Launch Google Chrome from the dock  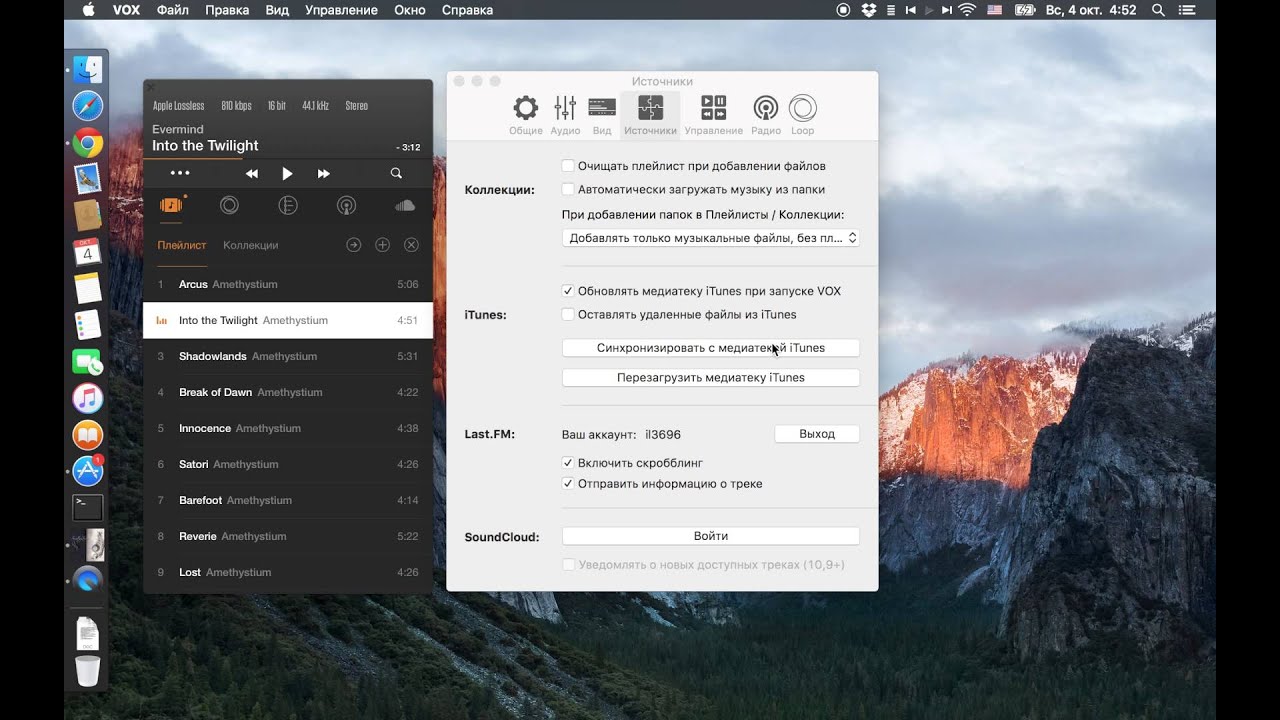[88, 143]
